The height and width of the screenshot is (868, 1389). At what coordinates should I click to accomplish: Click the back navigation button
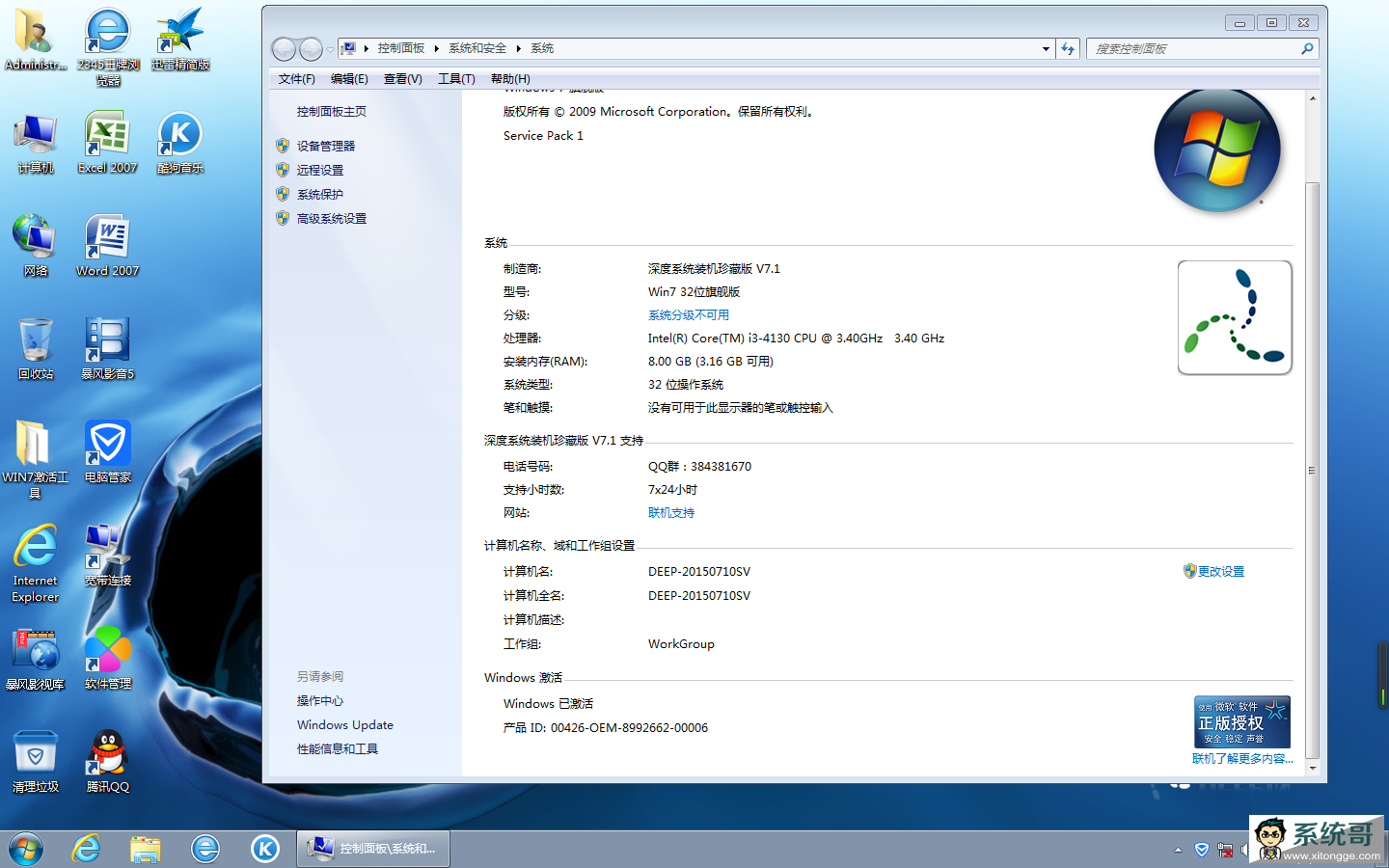tap(284, 48)
